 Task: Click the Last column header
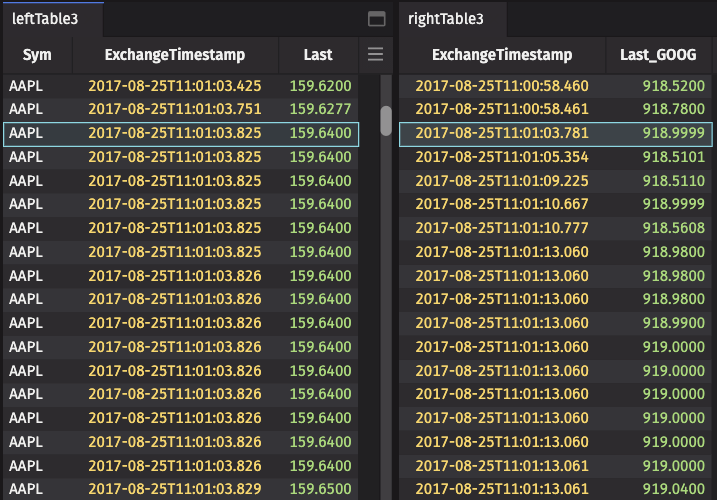(x=318, y=55)
